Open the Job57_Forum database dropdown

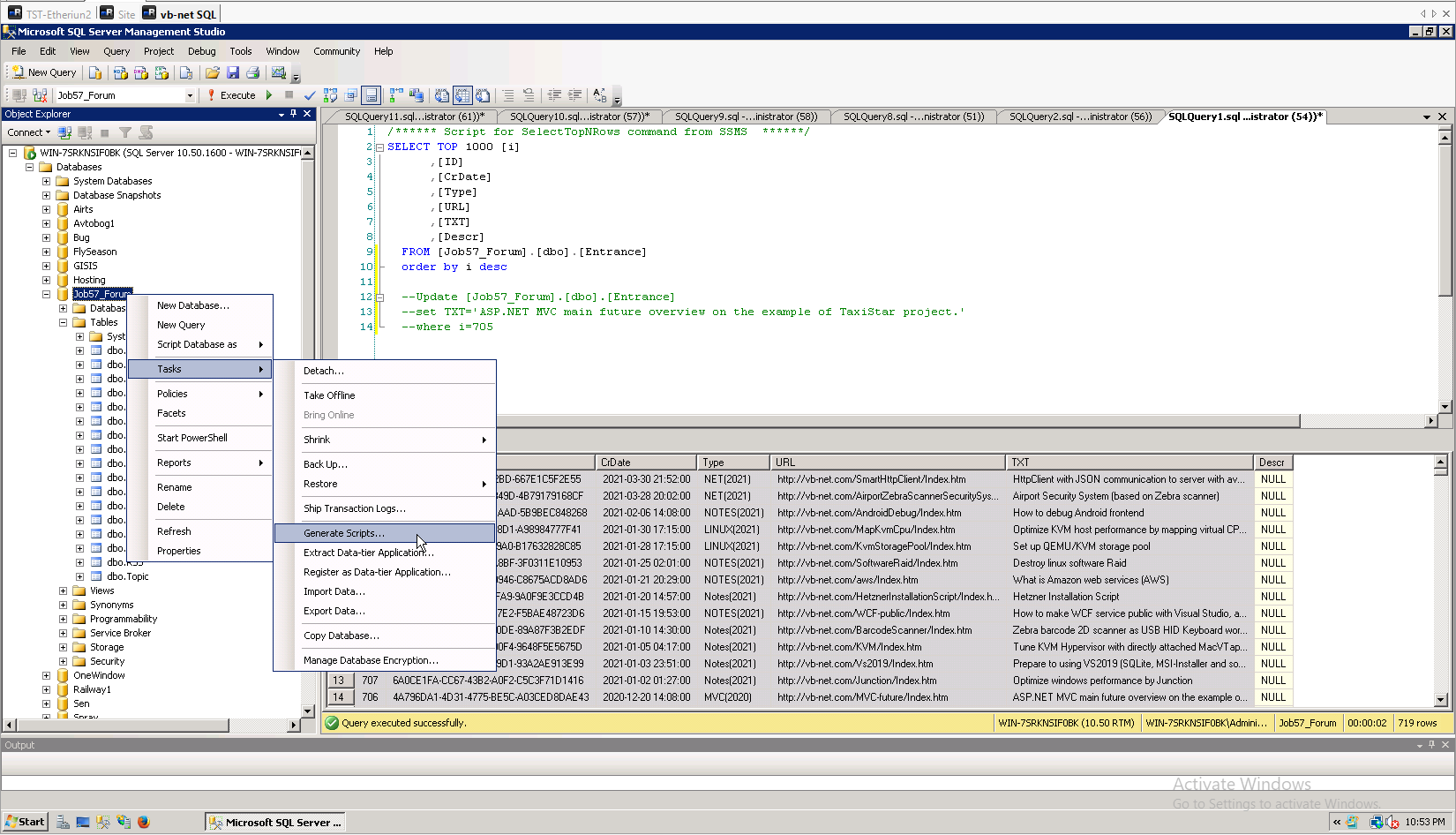(190, 95)
